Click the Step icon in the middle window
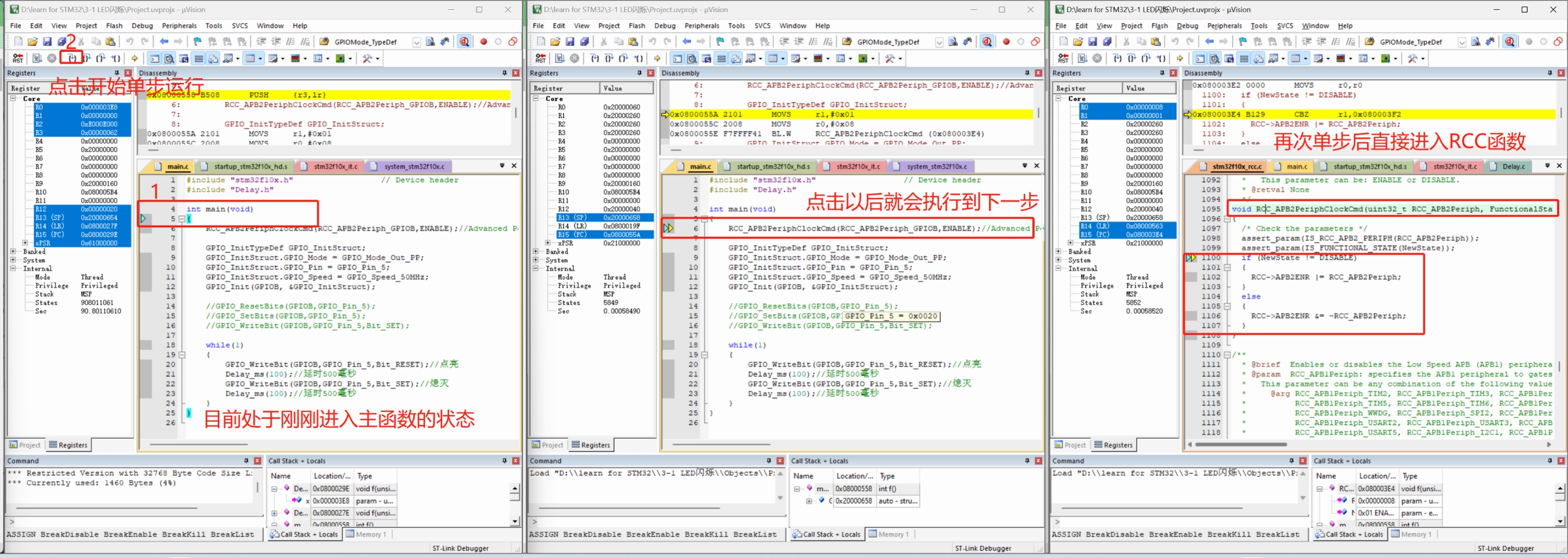Screen dimensions: 1568x558 click(594, 58)
